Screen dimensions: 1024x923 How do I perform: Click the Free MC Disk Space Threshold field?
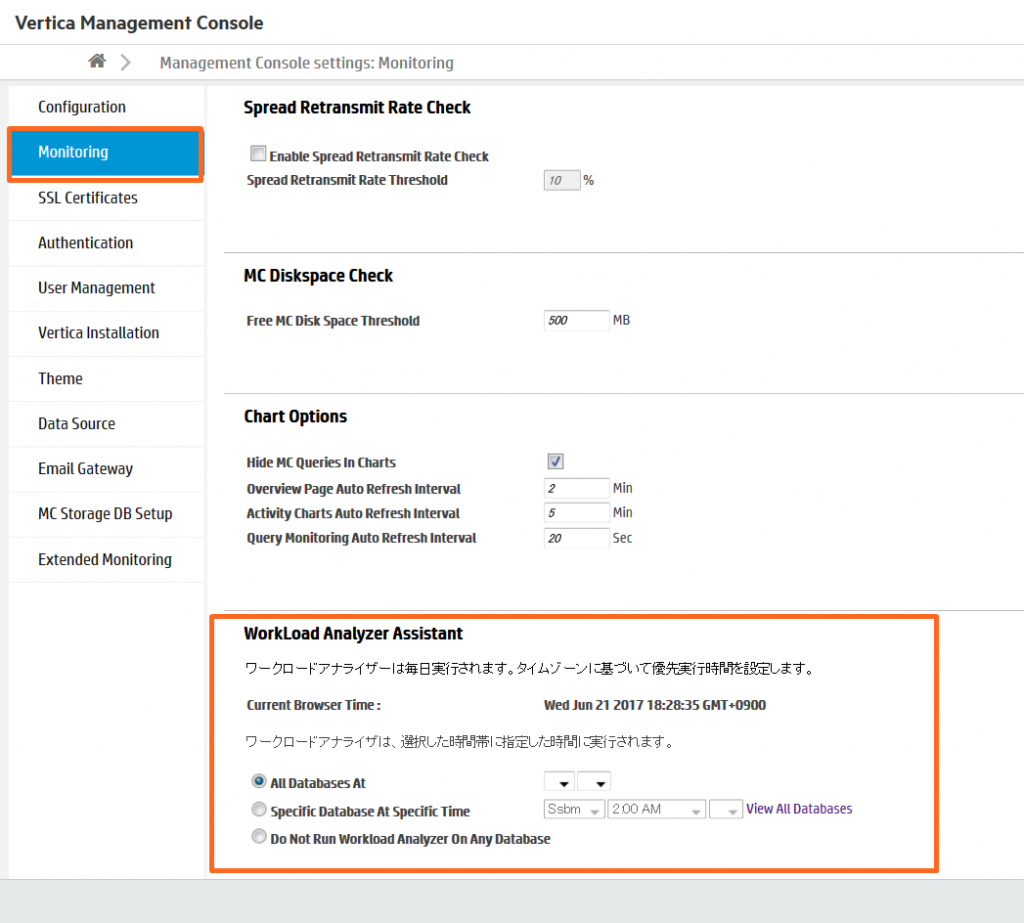(x=576, y=321)
